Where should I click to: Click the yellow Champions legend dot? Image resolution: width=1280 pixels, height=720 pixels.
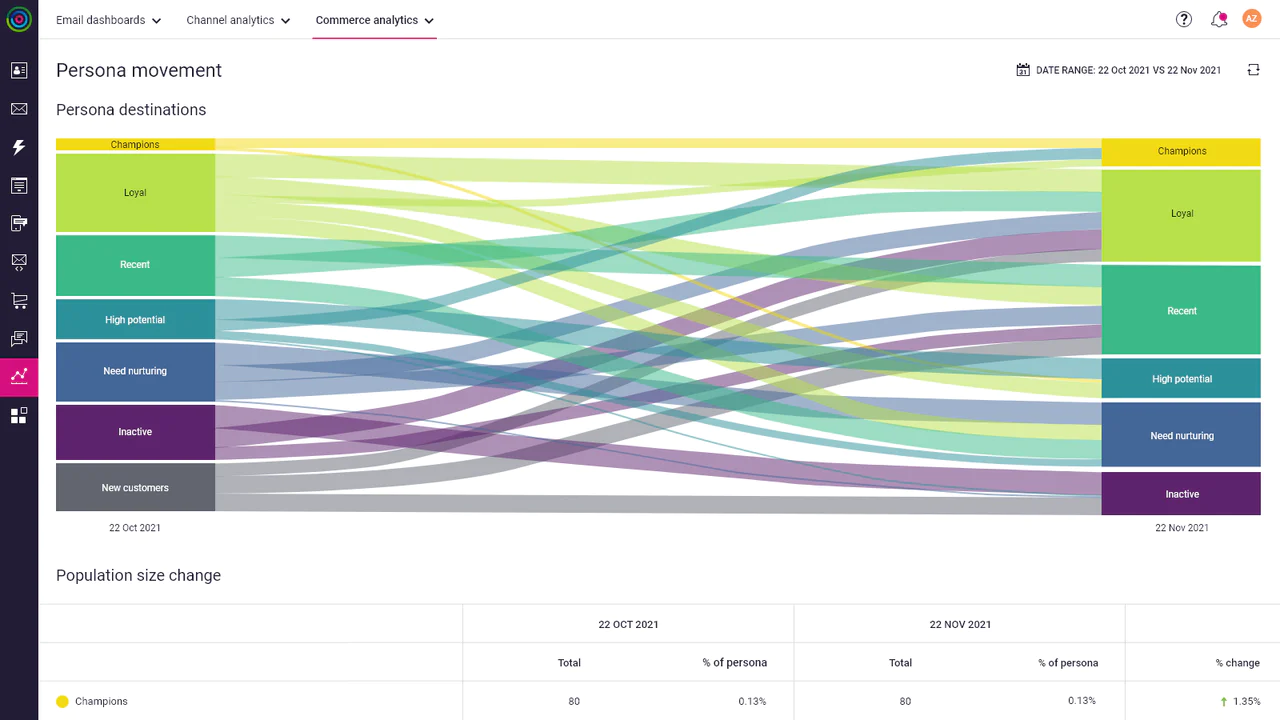pos(61,701)
